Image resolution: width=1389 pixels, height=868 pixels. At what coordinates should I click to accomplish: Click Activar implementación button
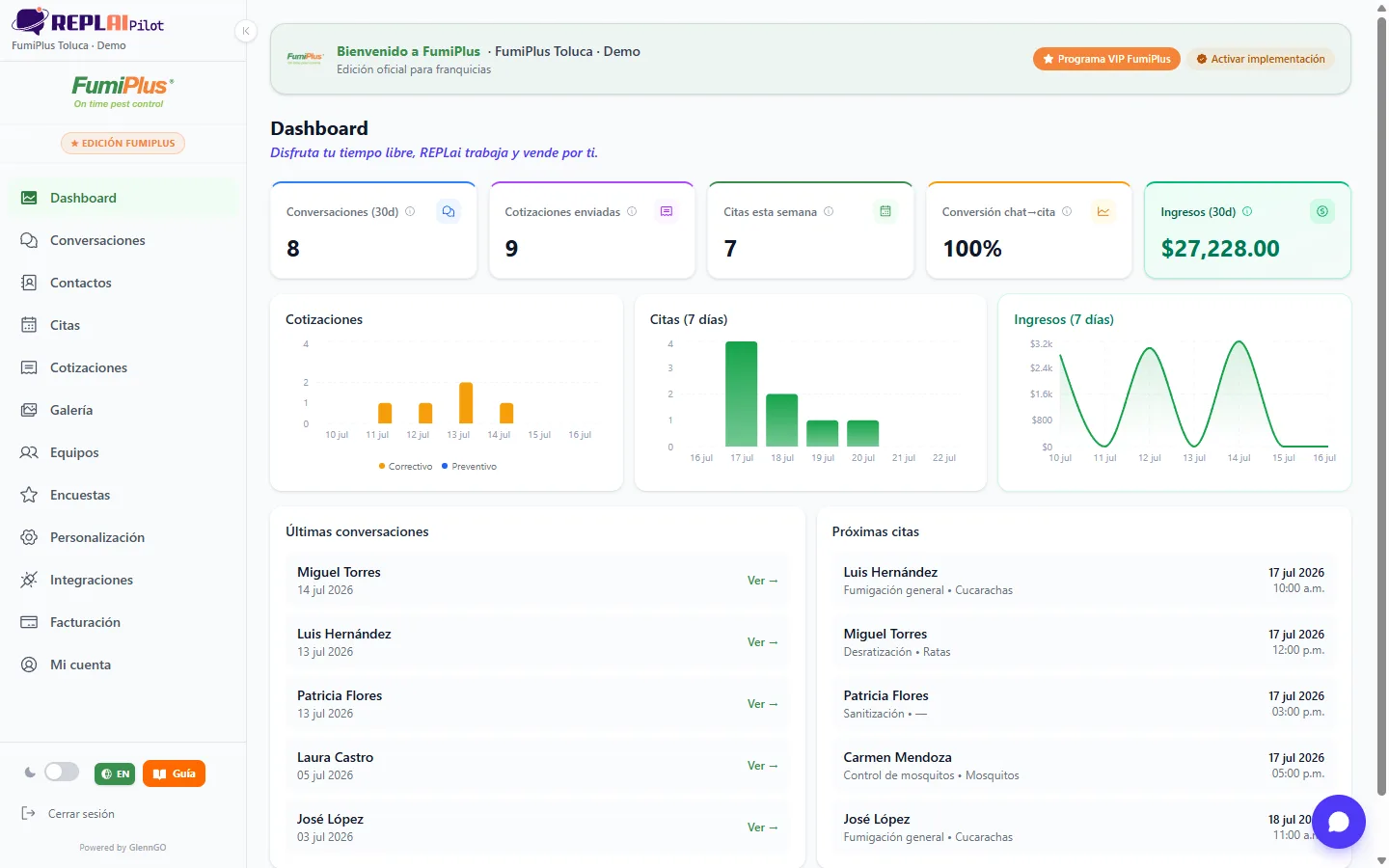pos(1261,59)
